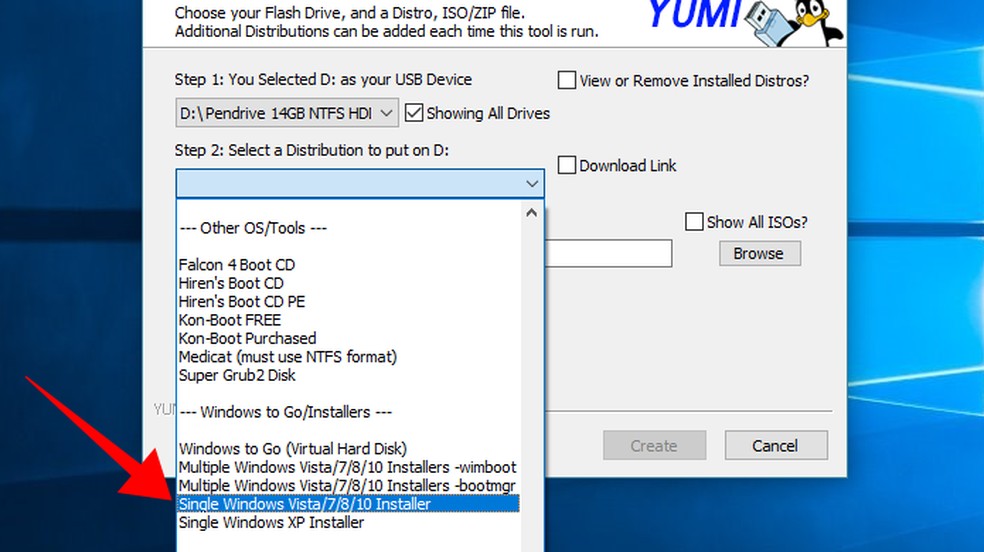Collapse the distribution selection combo box
984x552 pixels.
(x=360, y=184)
